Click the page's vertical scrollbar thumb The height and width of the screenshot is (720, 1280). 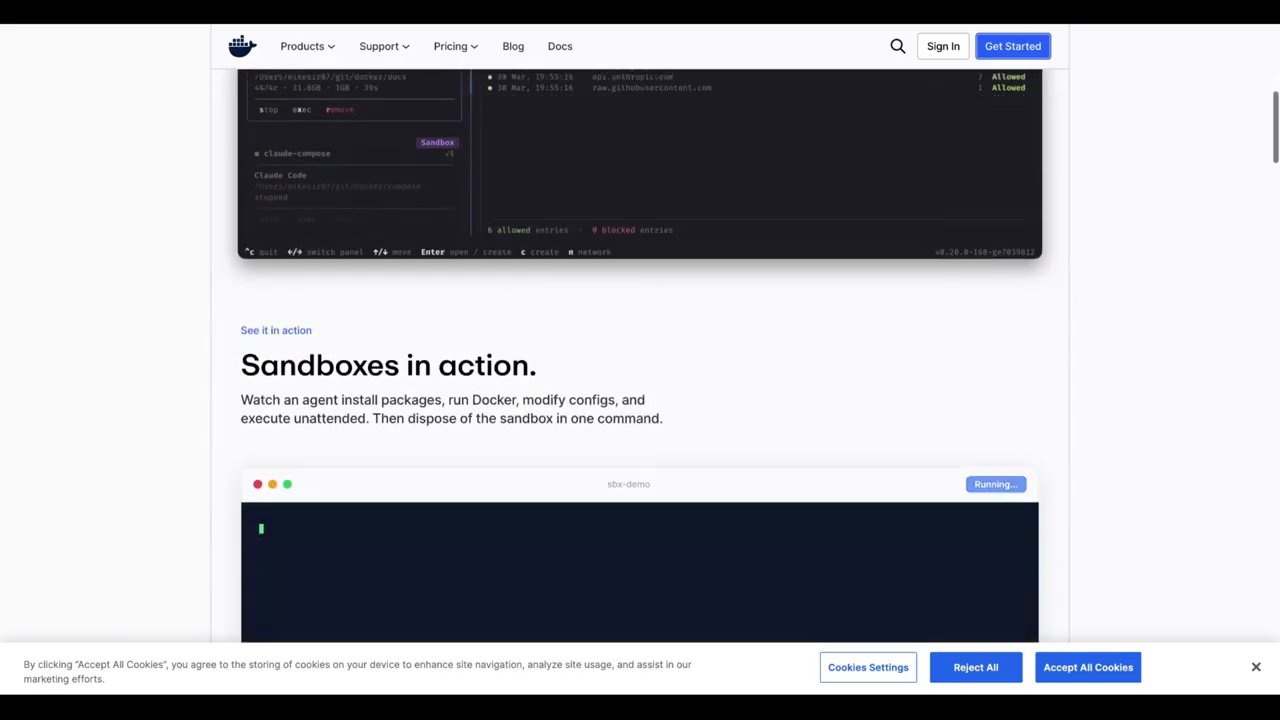[1275, 127]
